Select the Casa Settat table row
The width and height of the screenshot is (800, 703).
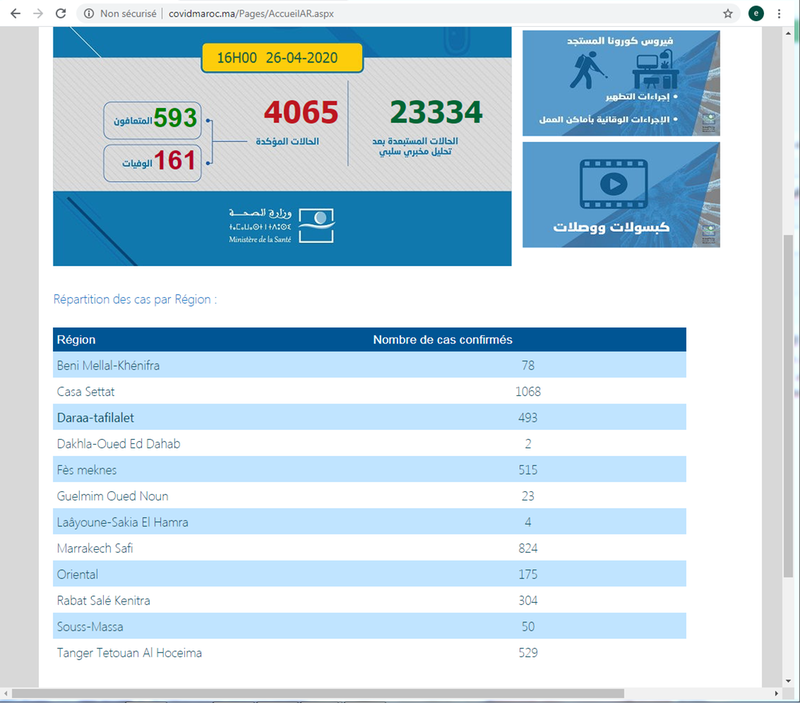[x=369, y=391]
